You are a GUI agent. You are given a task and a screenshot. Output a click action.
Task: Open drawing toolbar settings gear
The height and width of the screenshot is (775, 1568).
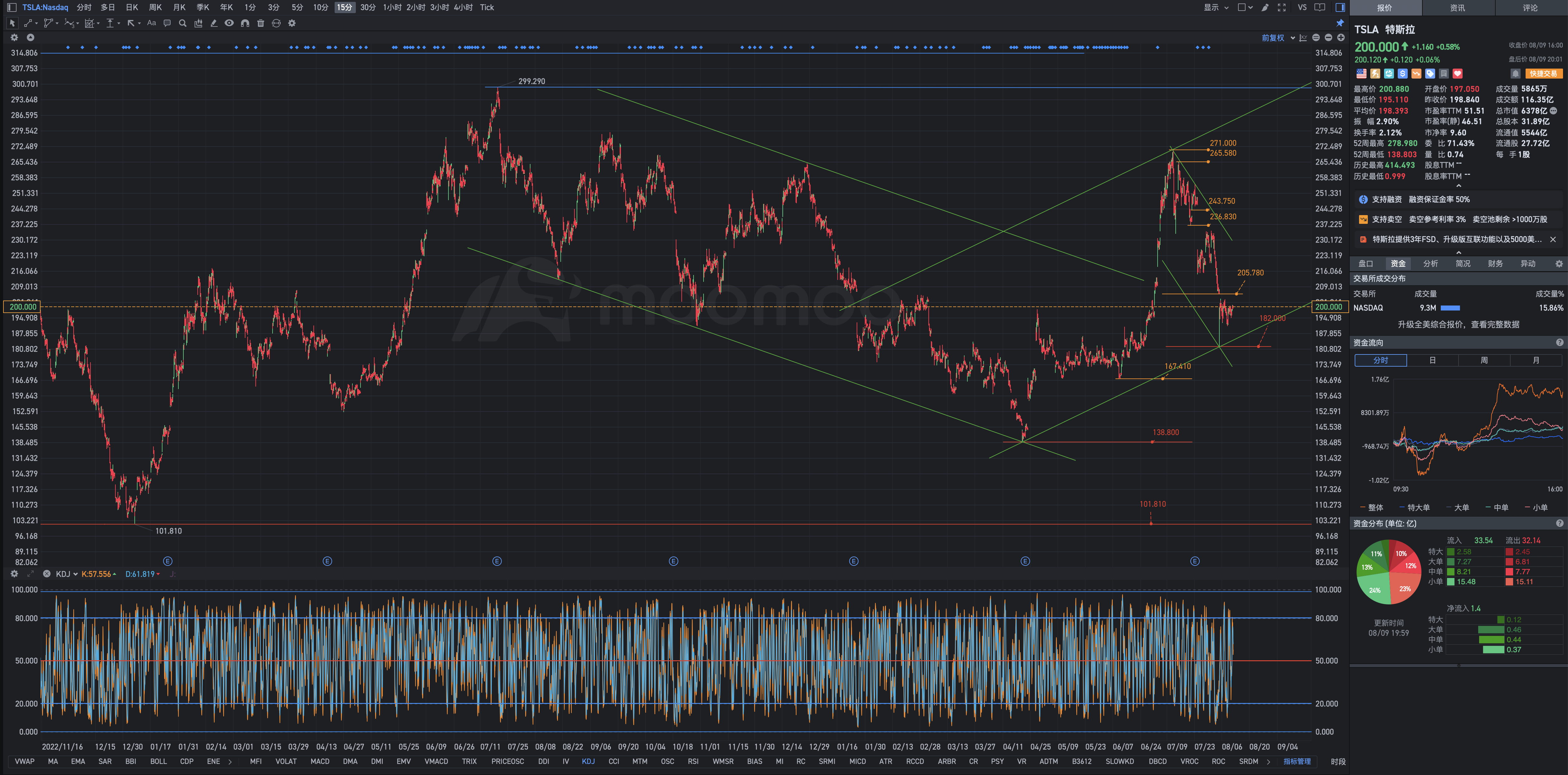coord(292,23)
